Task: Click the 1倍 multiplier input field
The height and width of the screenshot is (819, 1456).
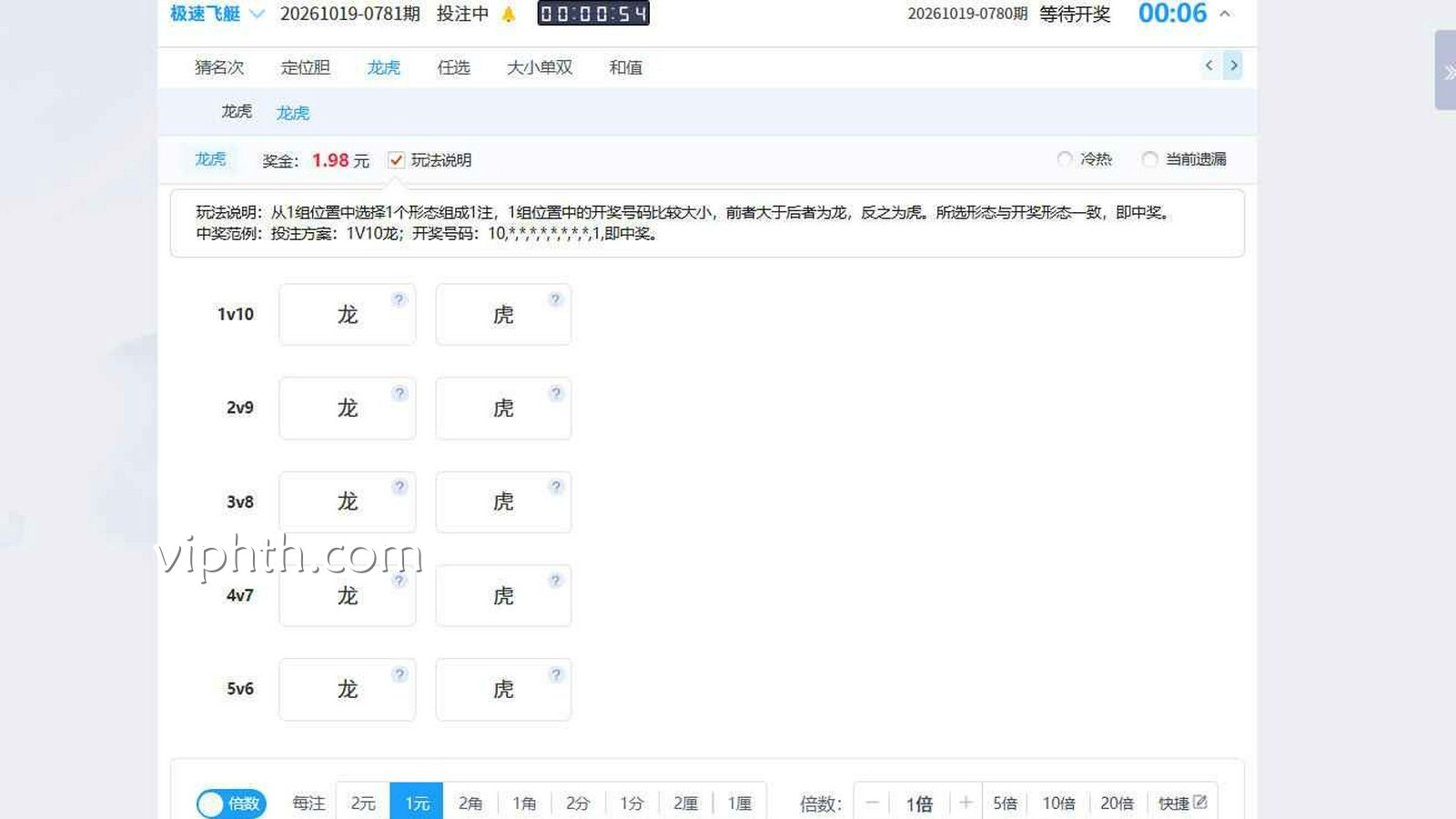Action: tap(919, 803)
